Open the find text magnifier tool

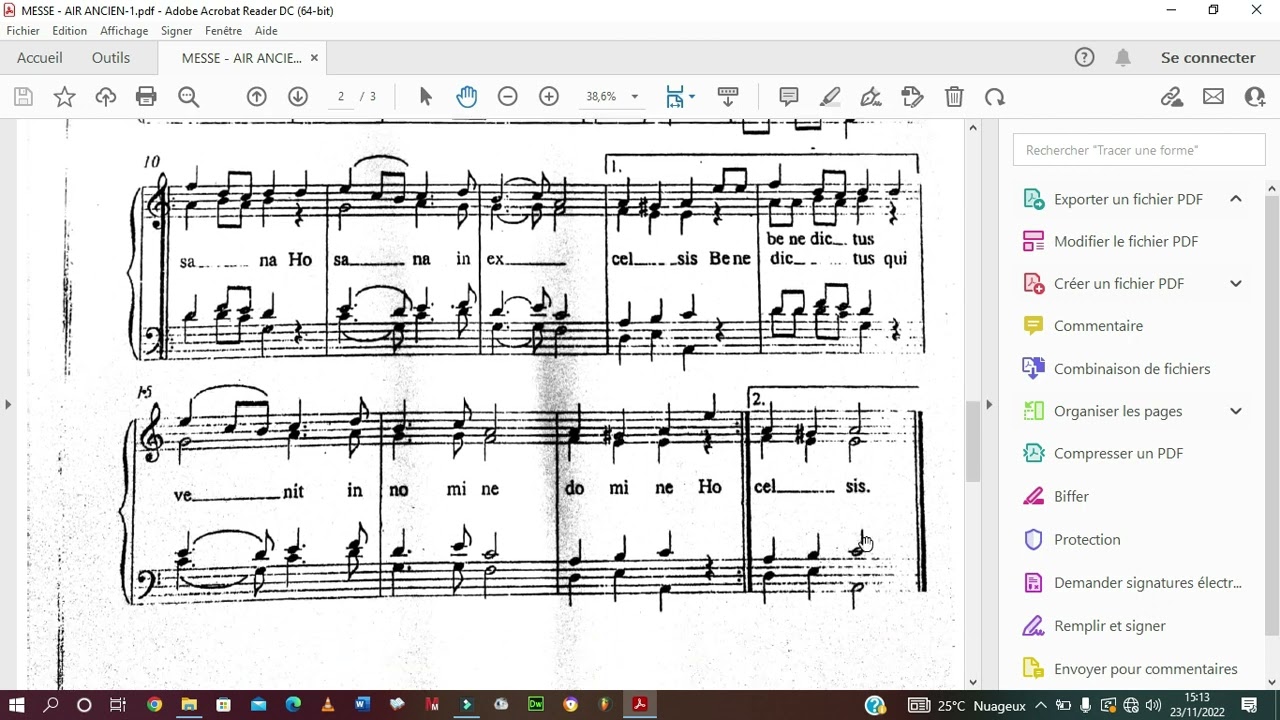click(x=188, y=97)
